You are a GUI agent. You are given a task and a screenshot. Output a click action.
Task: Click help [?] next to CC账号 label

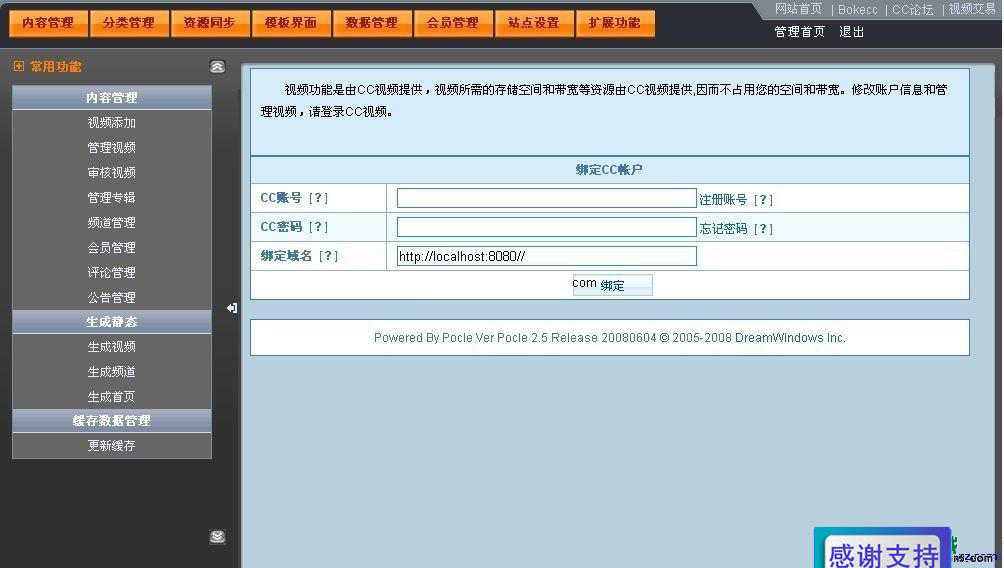(318, 198)
